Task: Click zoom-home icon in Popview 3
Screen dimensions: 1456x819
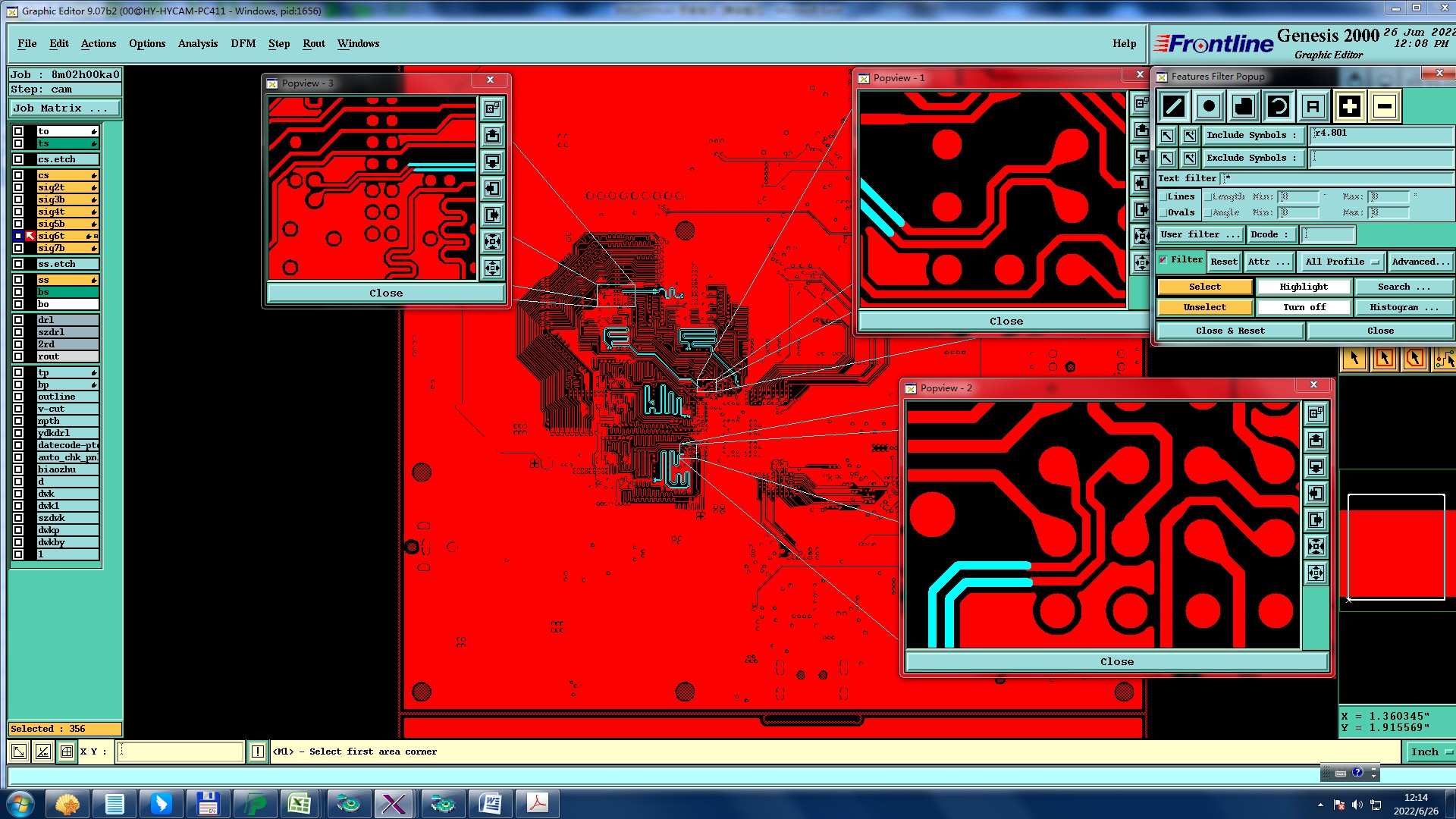Action: [492, 108]
